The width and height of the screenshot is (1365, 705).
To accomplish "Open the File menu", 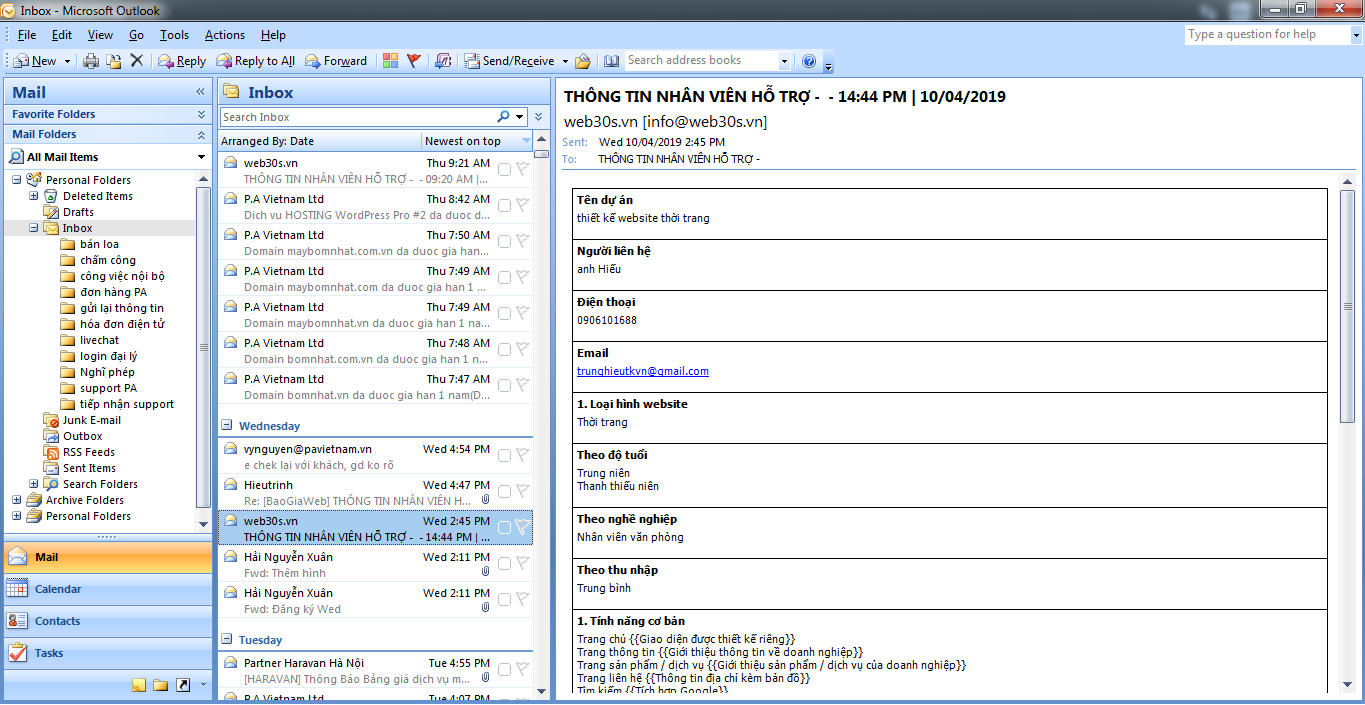I will [27, 35].
